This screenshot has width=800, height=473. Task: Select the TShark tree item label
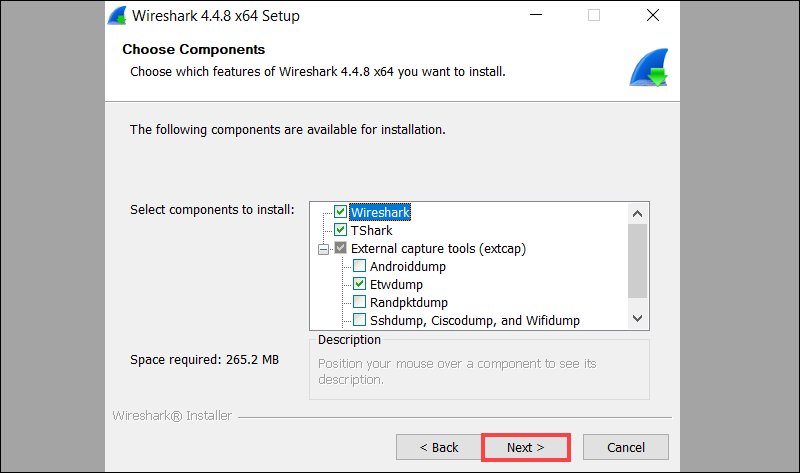371,231
